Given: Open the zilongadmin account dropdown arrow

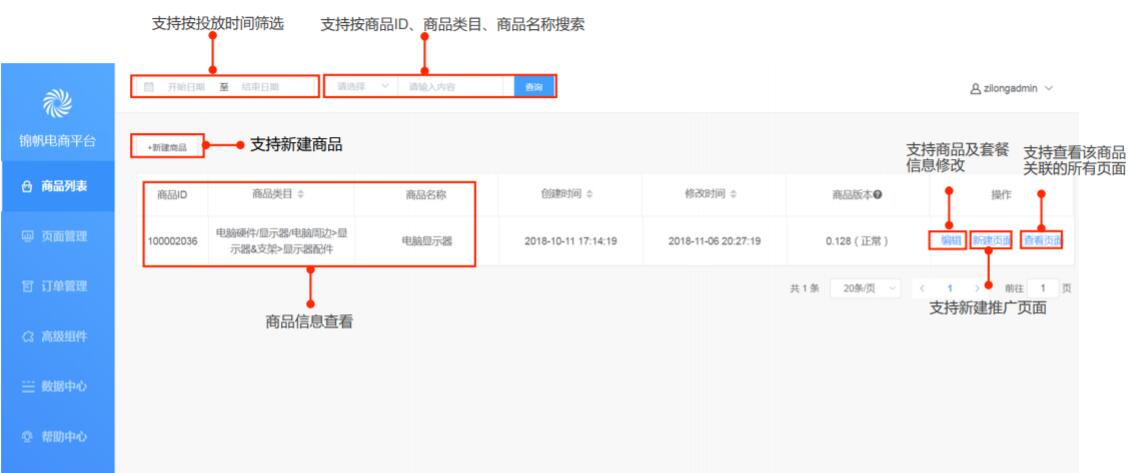Looking at the screenshot, I should click(x=1047, y=88).
